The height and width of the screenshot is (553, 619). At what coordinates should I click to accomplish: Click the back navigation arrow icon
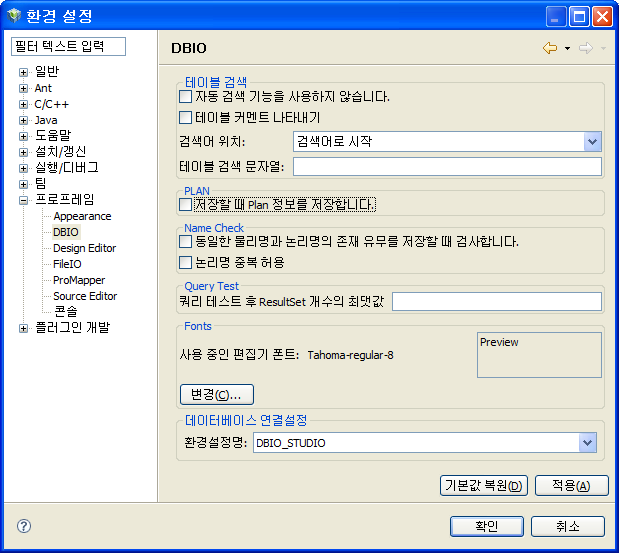tap(549, 48)
